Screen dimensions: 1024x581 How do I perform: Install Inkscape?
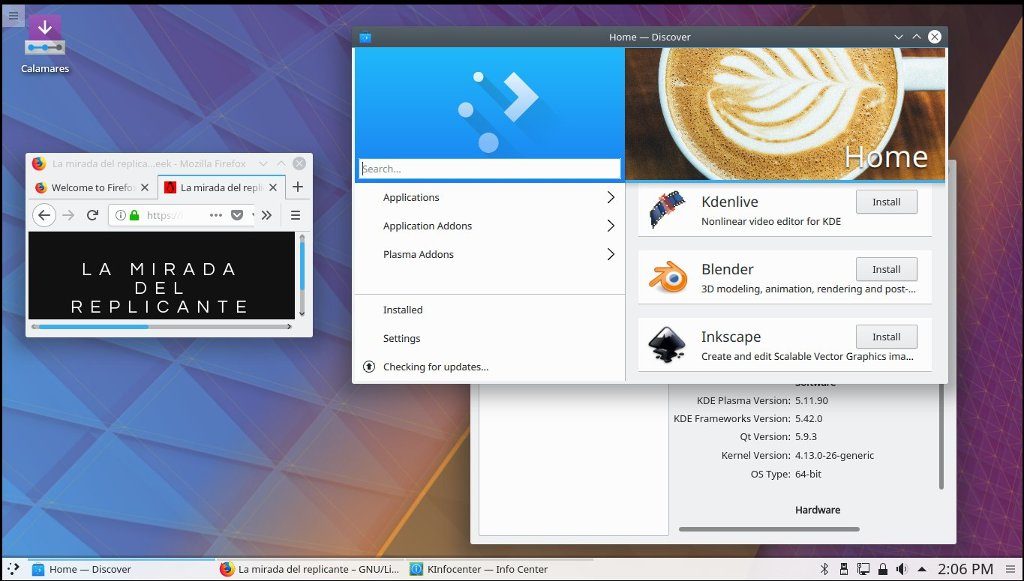click(x=886, y=337)
